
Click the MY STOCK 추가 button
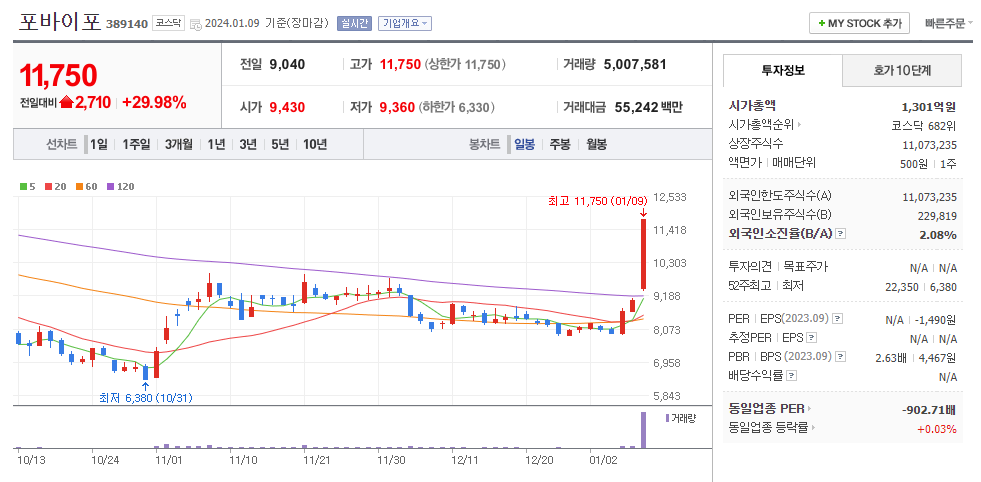[x=860, y=23]
